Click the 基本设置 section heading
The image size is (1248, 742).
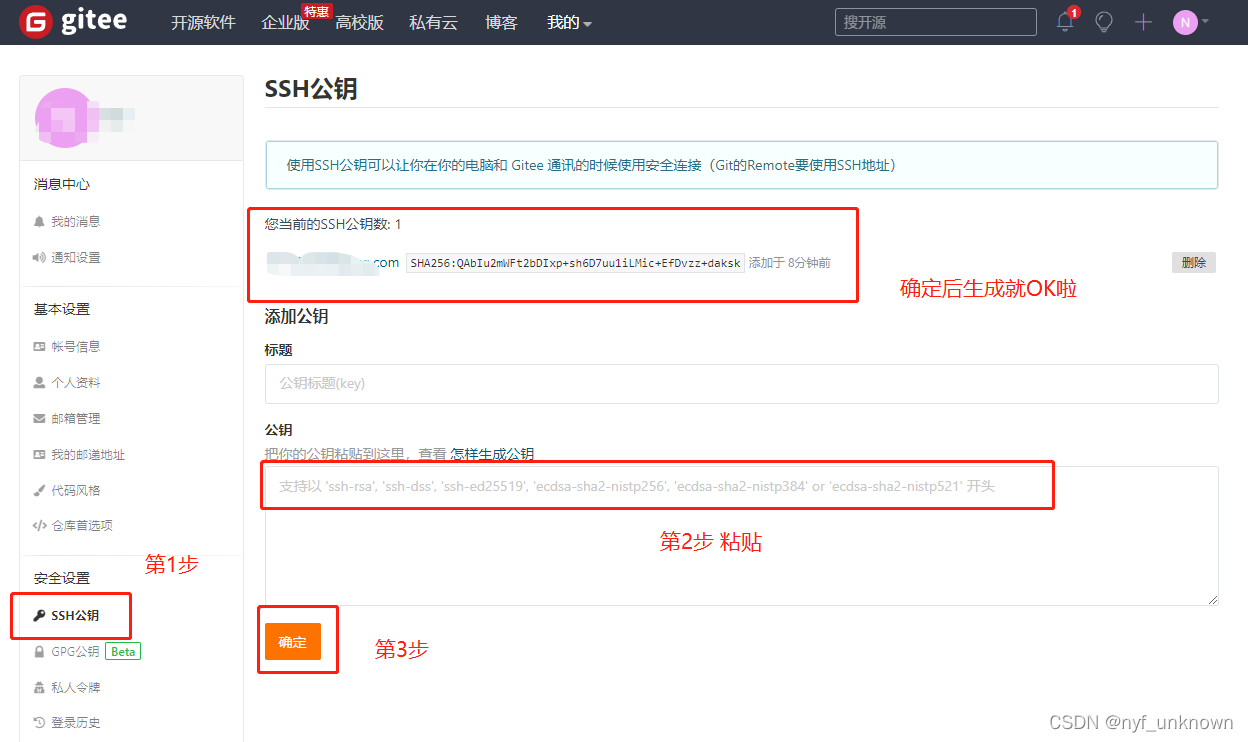coord(62,309)
